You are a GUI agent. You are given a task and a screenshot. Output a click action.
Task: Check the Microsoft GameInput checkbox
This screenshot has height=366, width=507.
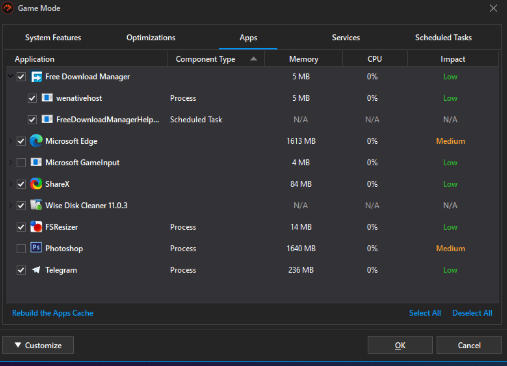click(x=21, y=163)
